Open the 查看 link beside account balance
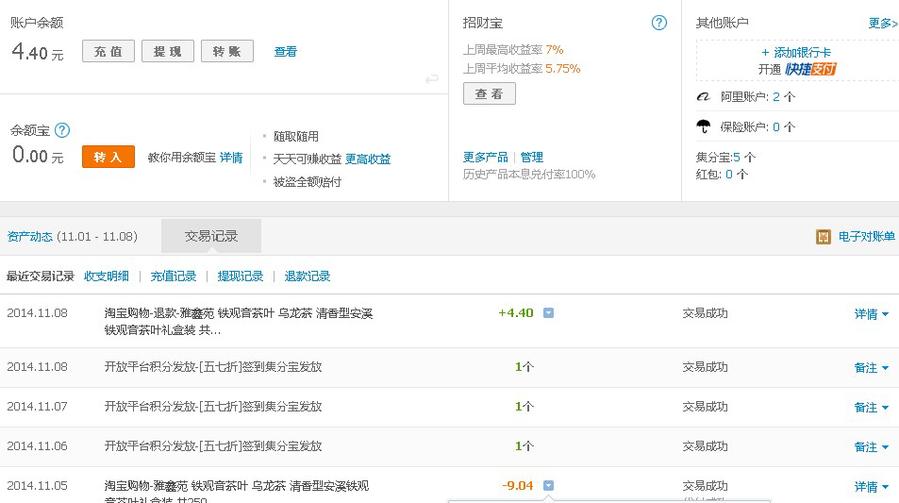Viewport: 899px width, 503px height. coord(286,52)
